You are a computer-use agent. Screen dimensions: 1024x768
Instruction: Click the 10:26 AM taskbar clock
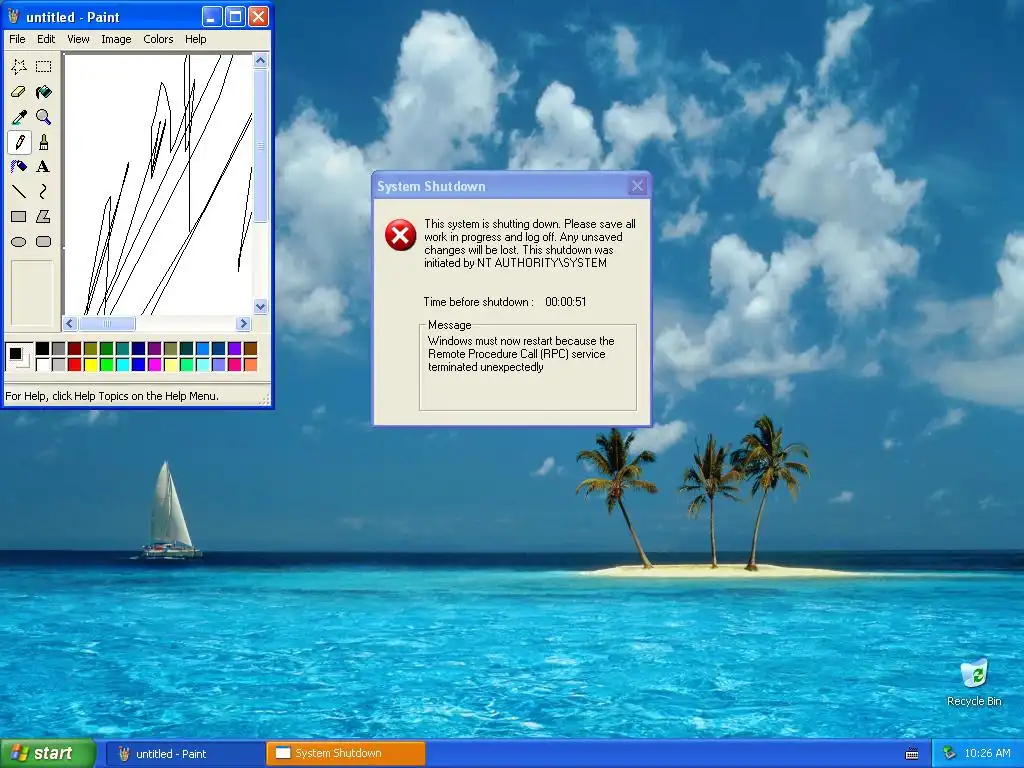pyautogui.click(x=987, y=754)
